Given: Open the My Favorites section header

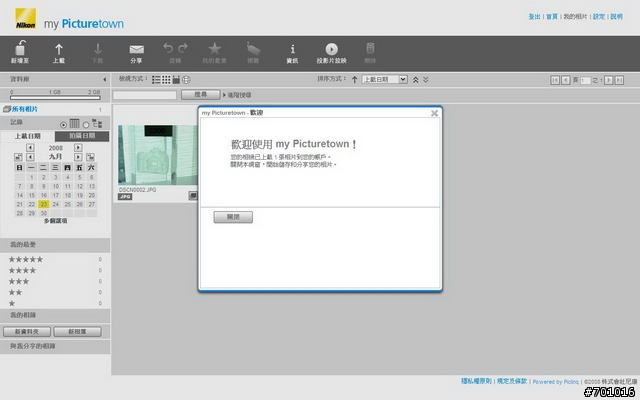Looking at the screenshot, I should click(x=55, y=245).
